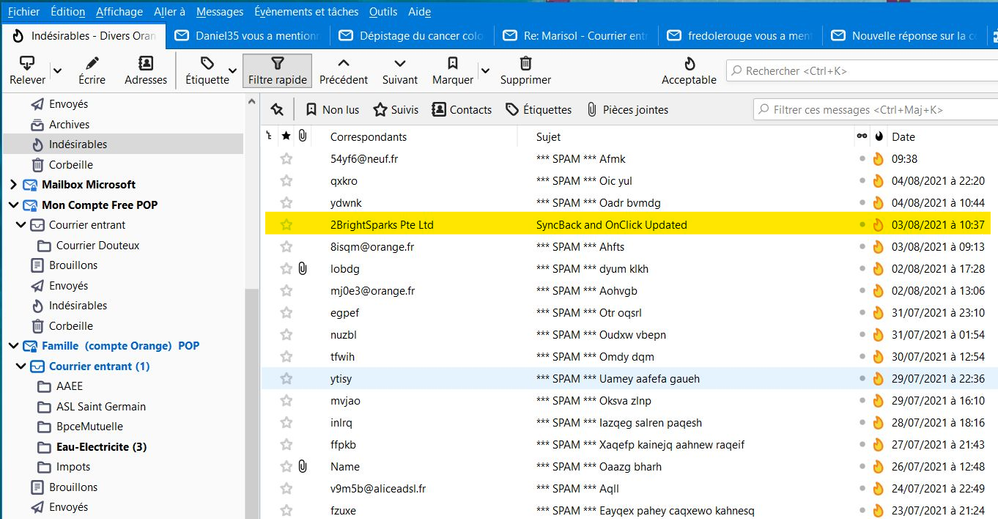Collapse the Mon Compte Free POP account

pos(13,205)
